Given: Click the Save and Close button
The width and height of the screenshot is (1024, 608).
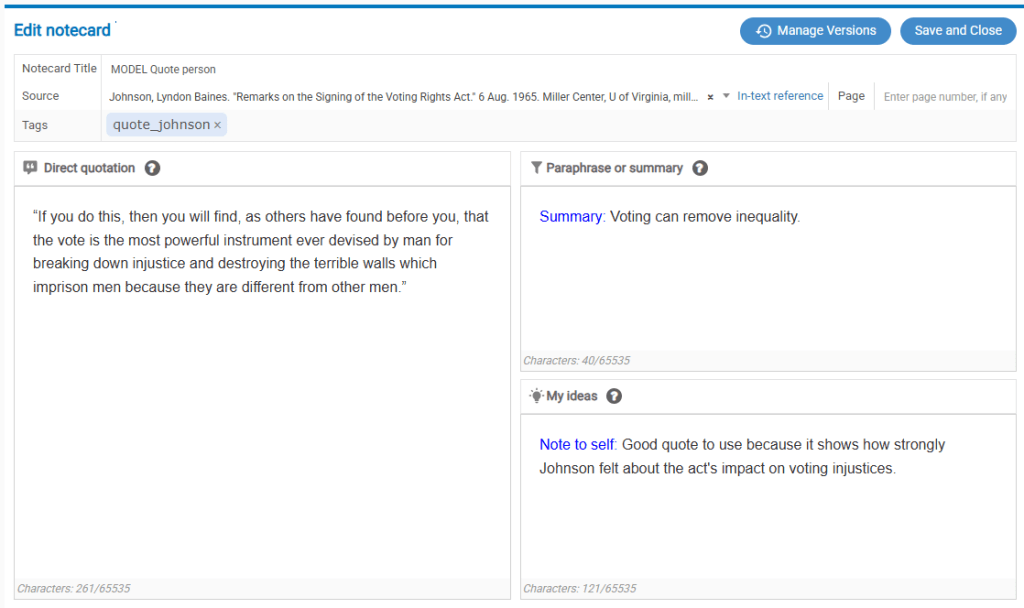Looking at the screenshot, I should pyautogui.click(x=957, y=31).
